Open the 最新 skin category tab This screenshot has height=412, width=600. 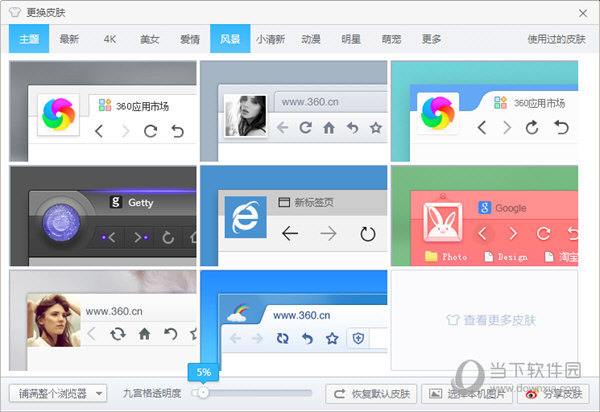click(x=69, y=39)
